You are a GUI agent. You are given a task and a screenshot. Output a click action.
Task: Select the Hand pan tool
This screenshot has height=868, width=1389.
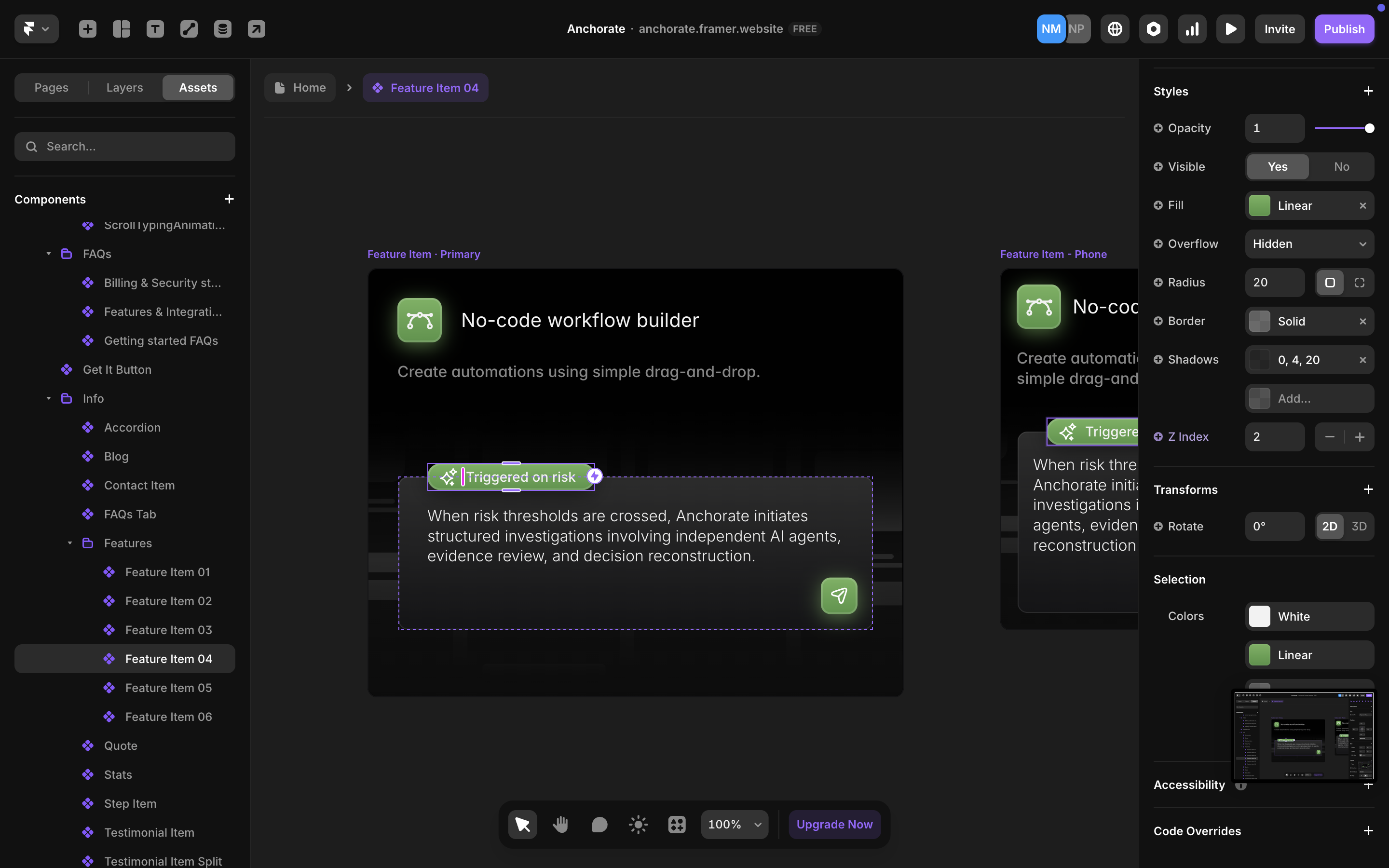[x=561, y=824]
